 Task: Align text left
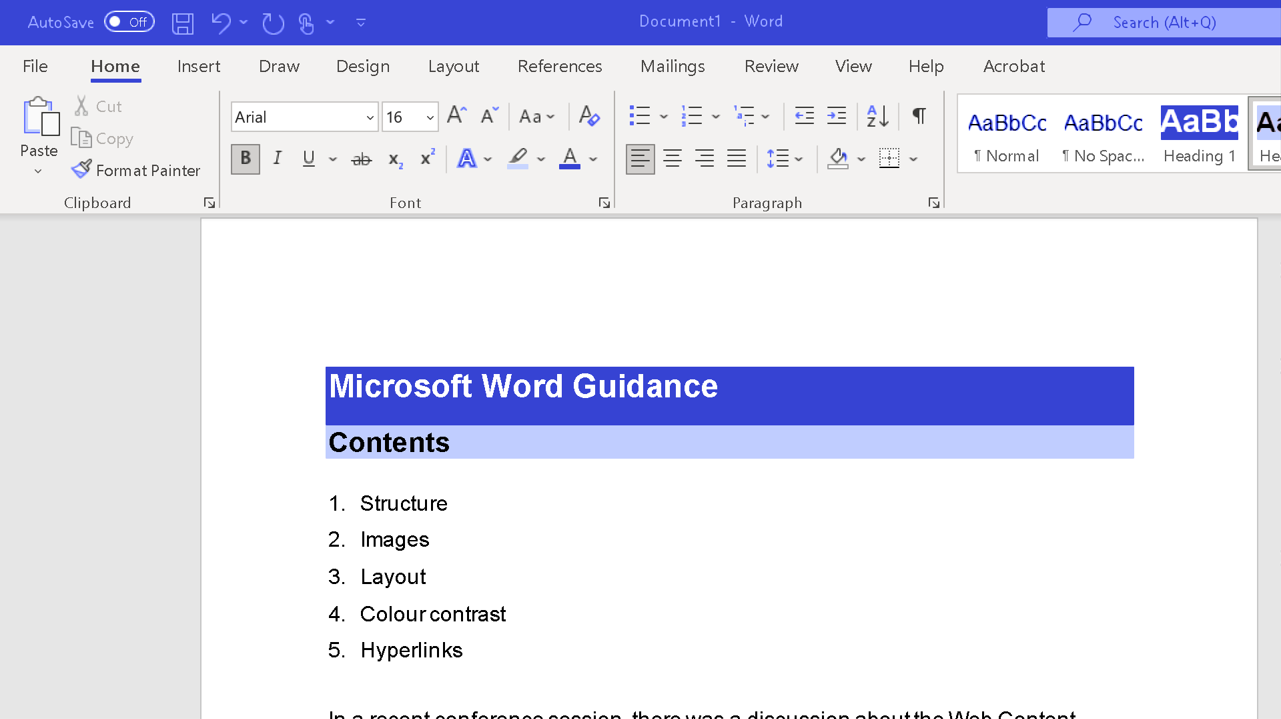[640, 159]
